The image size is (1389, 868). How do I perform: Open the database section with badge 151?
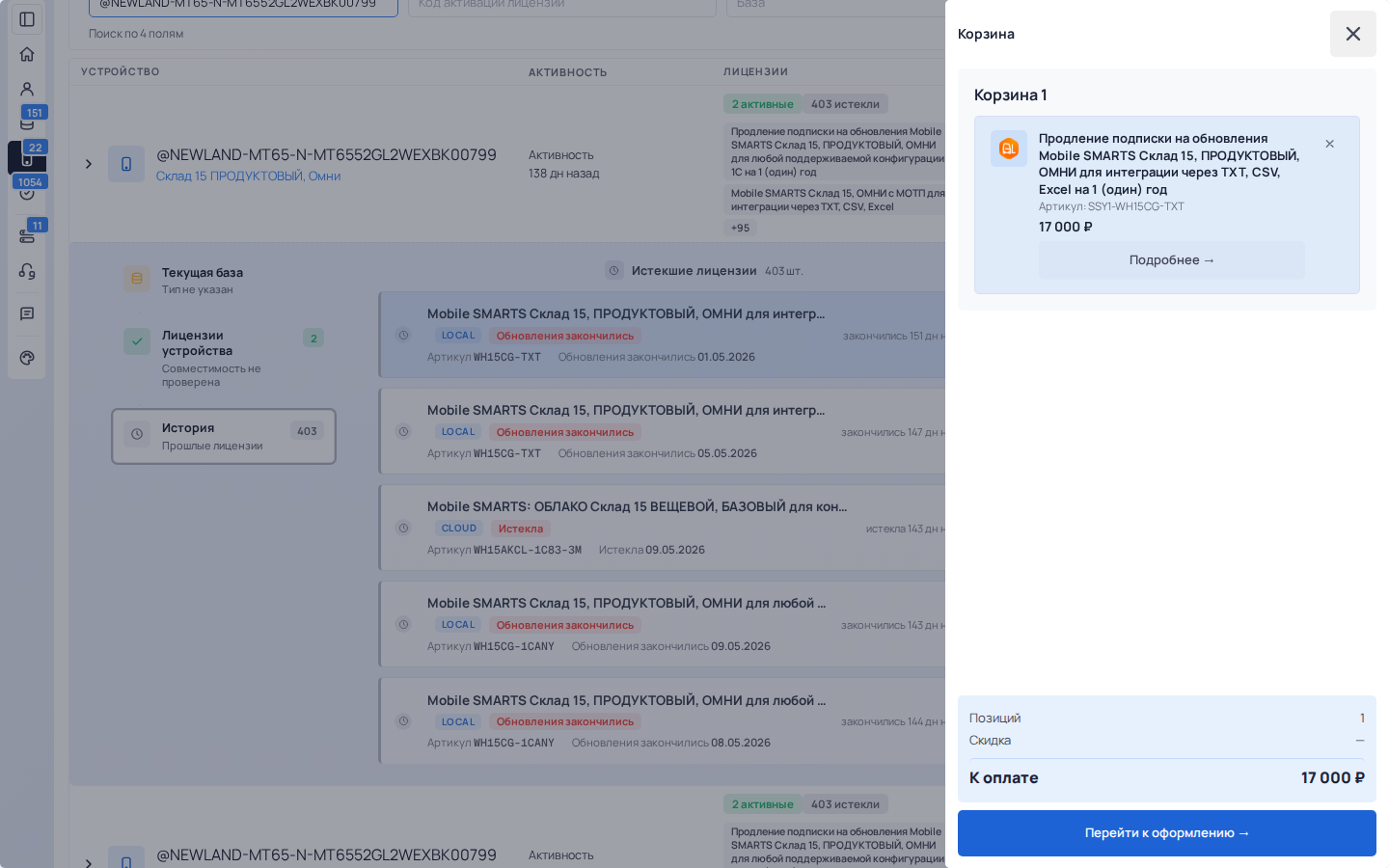(27, 122)
